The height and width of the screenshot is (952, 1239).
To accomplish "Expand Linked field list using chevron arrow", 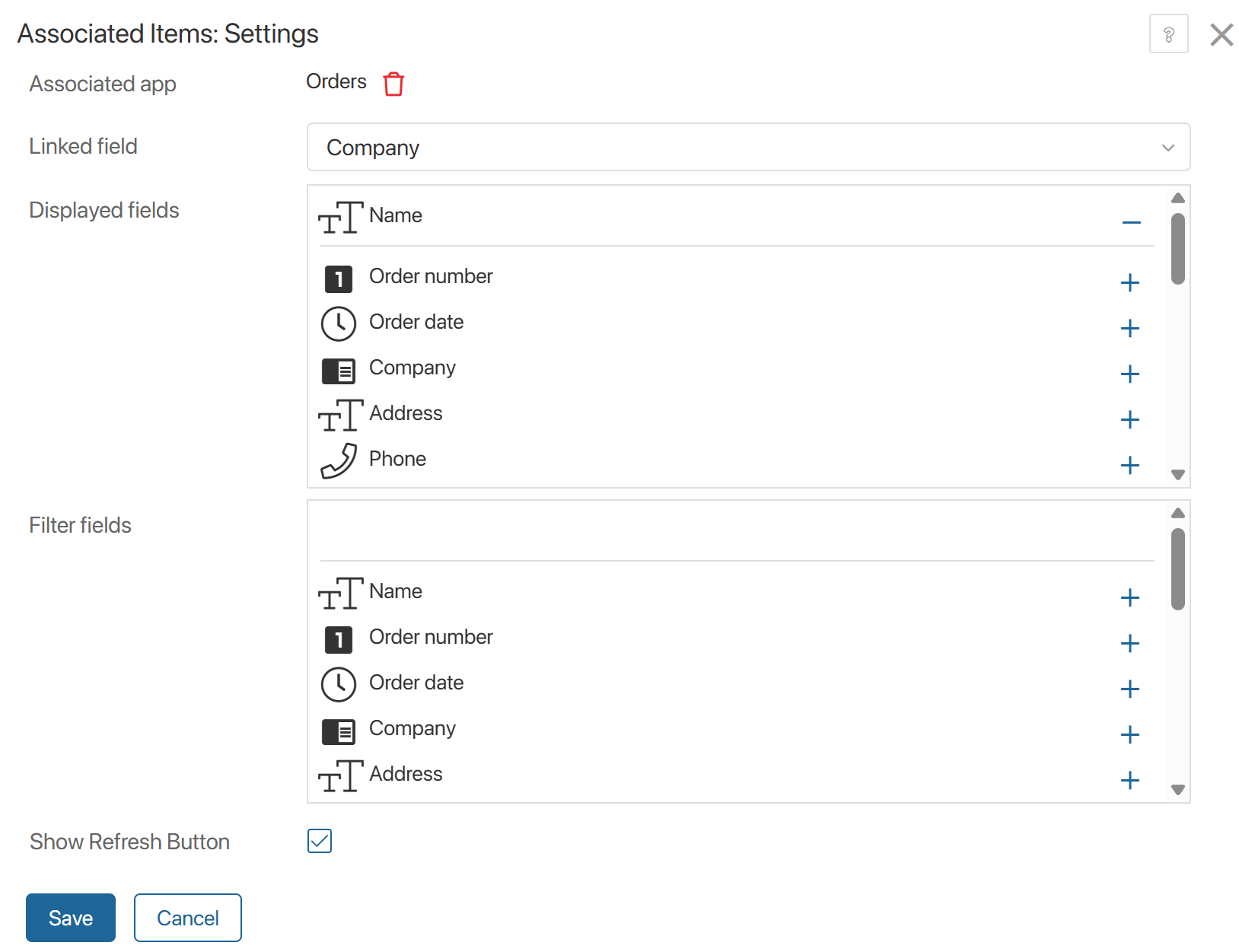I will pos(1168,148).
